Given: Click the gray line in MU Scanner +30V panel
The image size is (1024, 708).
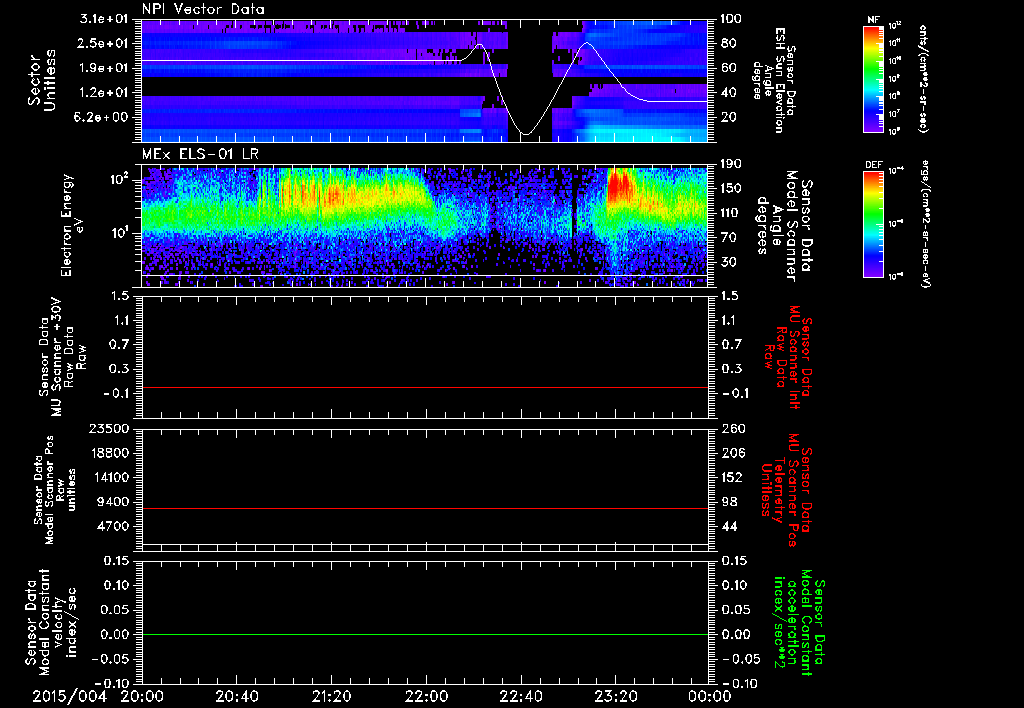Looking at the screenshot, I should click(x=425, y=387).
